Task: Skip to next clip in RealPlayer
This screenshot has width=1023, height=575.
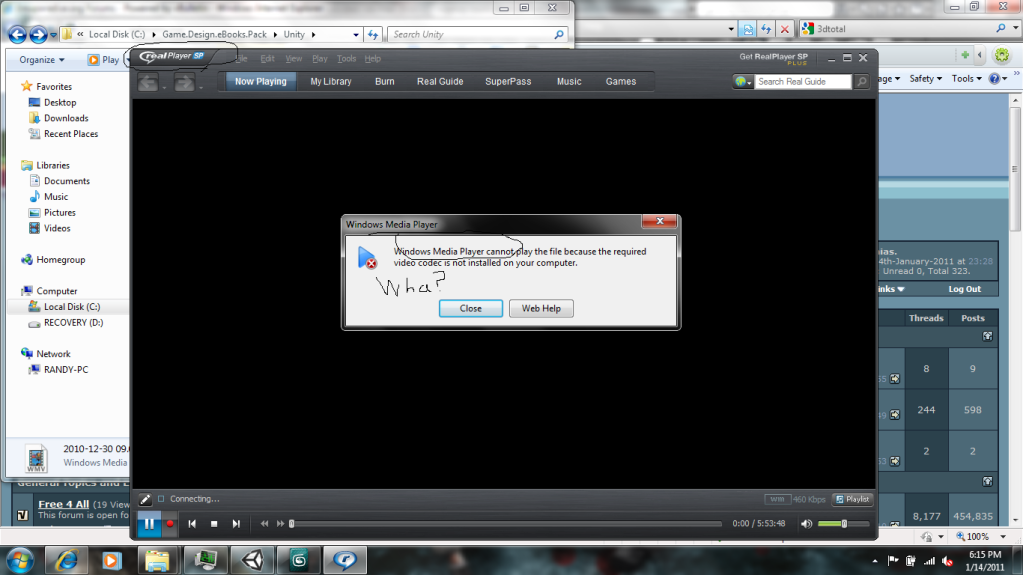Action: coord(236,523)
